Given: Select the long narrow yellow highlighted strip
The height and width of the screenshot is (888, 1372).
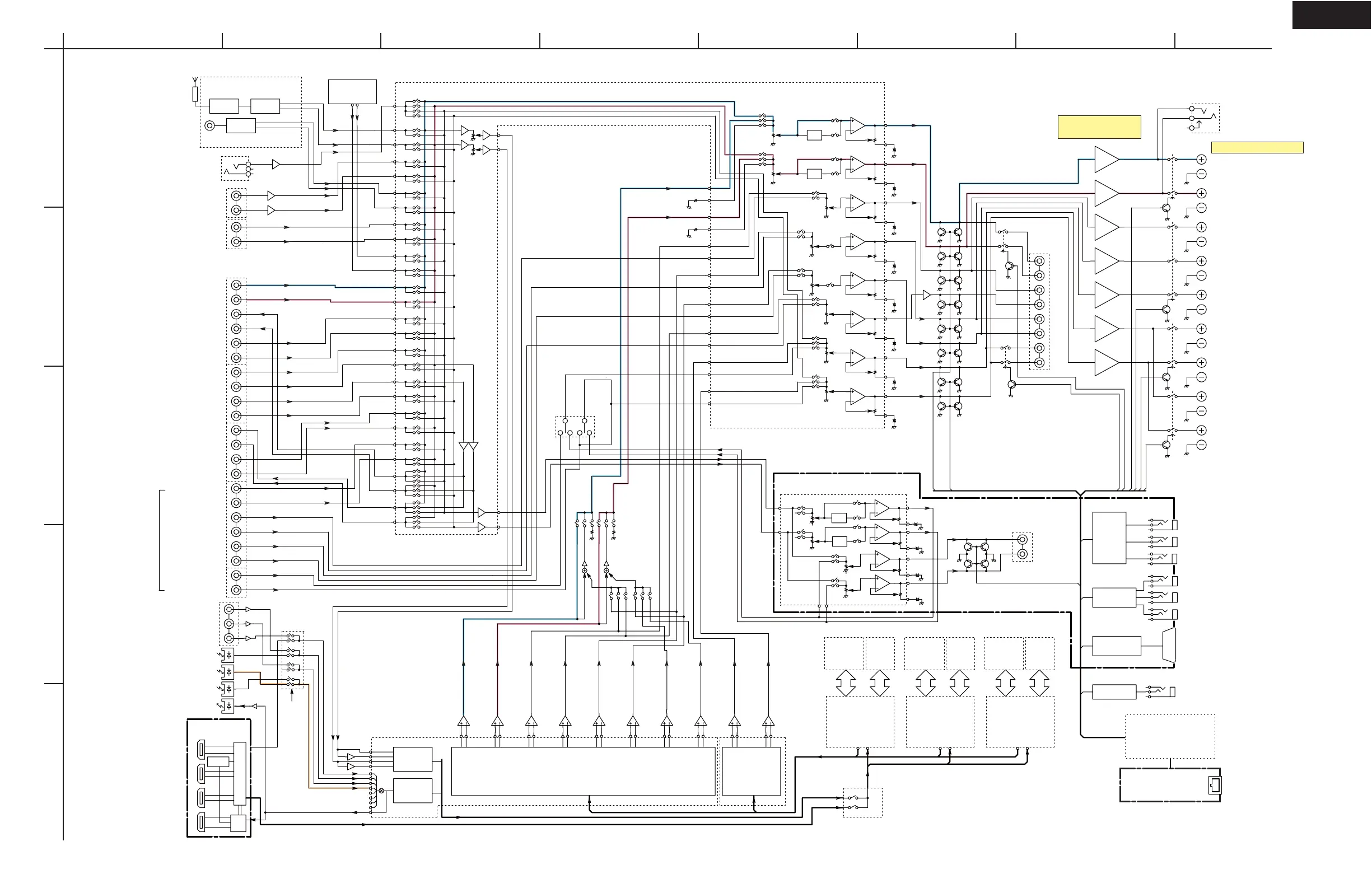Looking at the screenshot, I should (x=1257, y=147).
